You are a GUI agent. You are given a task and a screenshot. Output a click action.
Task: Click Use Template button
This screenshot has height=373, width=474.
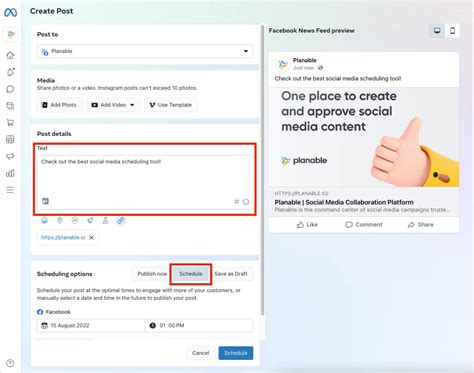171,105
